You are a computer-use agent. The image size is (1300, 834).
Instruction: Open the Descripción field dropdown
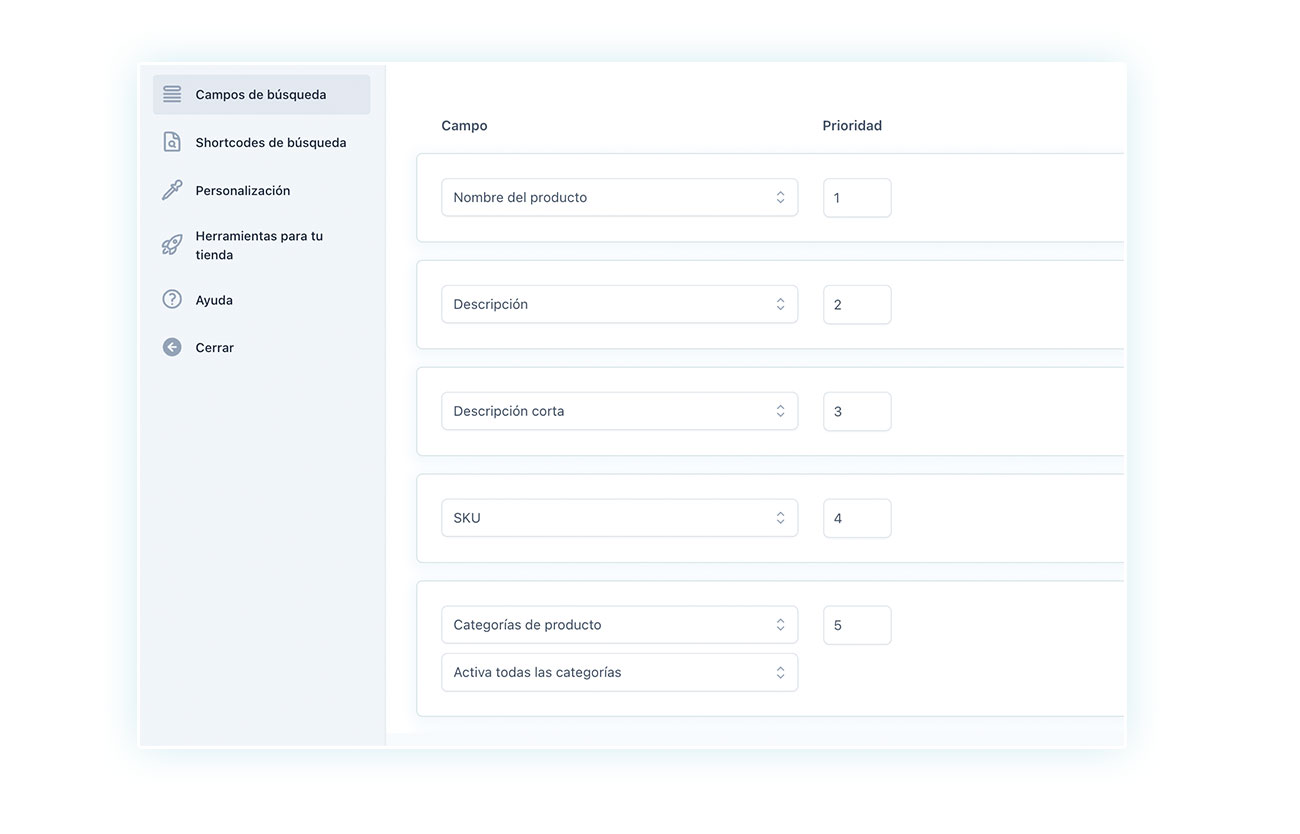point(619,304)
